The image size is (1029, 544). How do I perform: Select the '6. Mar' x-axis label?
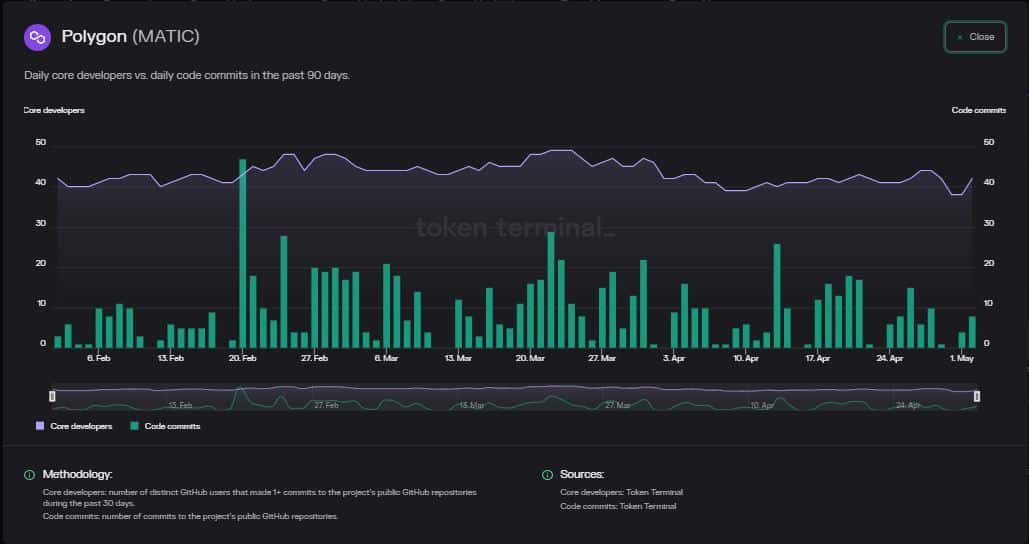(387, 358)
